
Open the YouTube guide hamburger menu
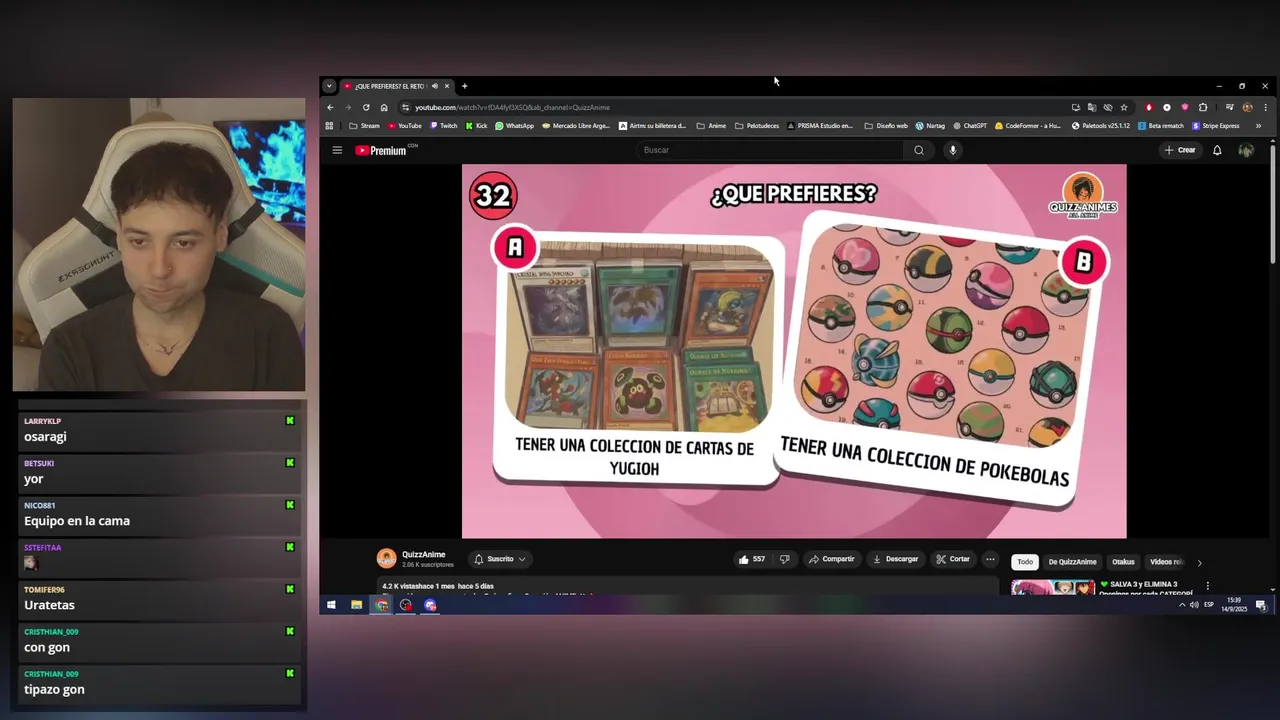point(337,150)
